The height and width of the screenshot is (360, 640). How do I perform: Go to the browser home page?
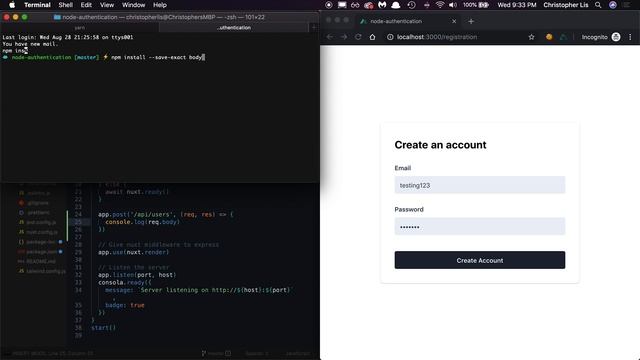click(x=372, y=37)
